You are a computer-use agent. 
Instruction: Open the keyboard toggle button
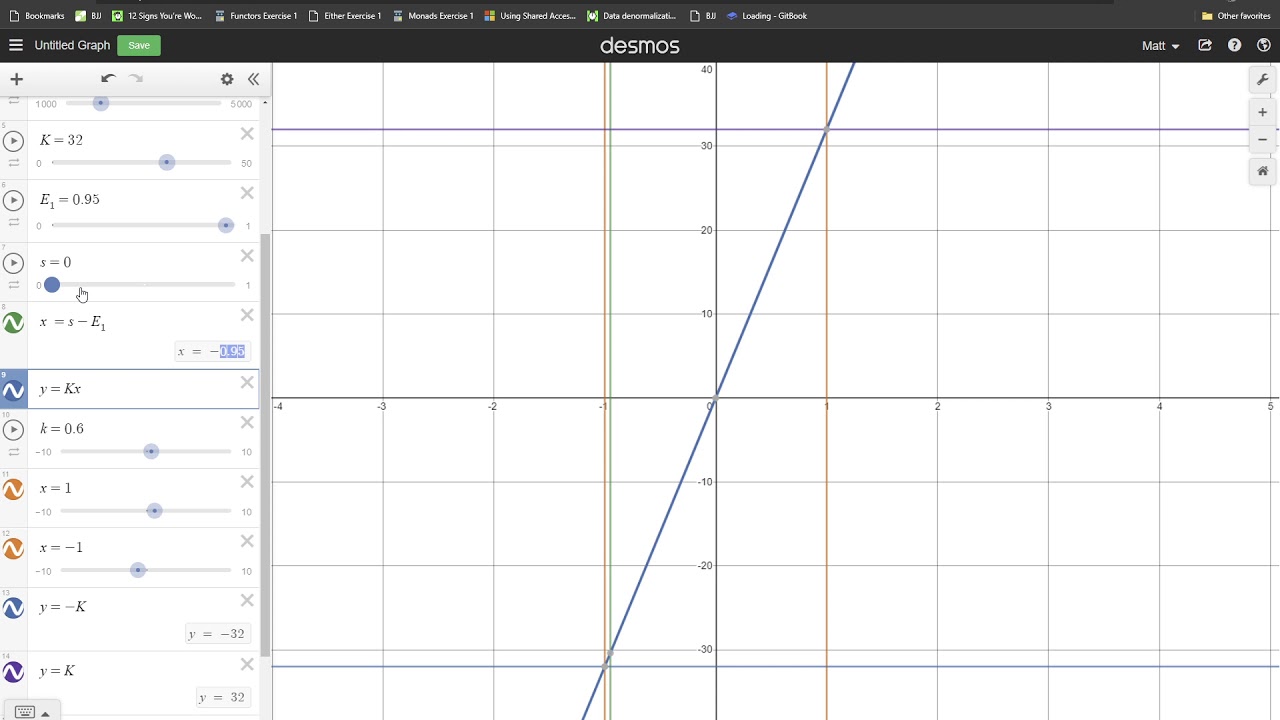pyautogui.click(x=31, y=712)
